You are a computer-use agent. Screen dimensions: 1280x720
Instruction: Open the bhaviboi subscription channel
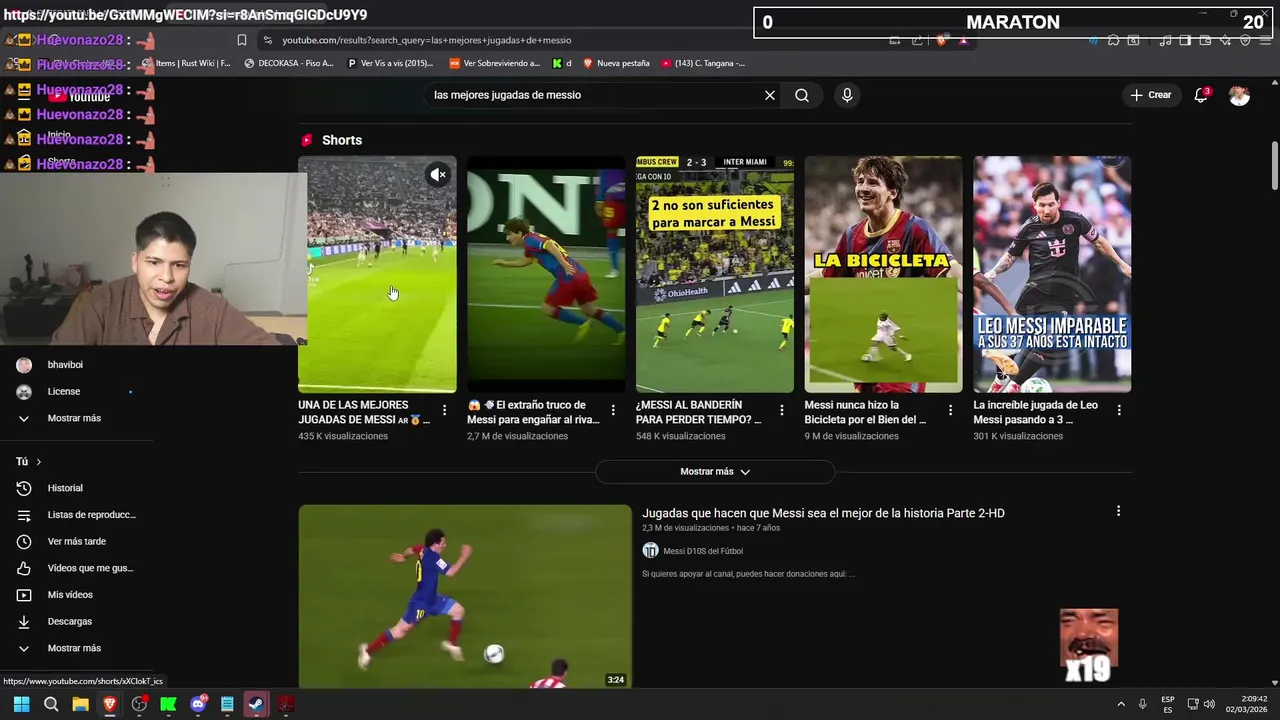[x=65, y=365]
